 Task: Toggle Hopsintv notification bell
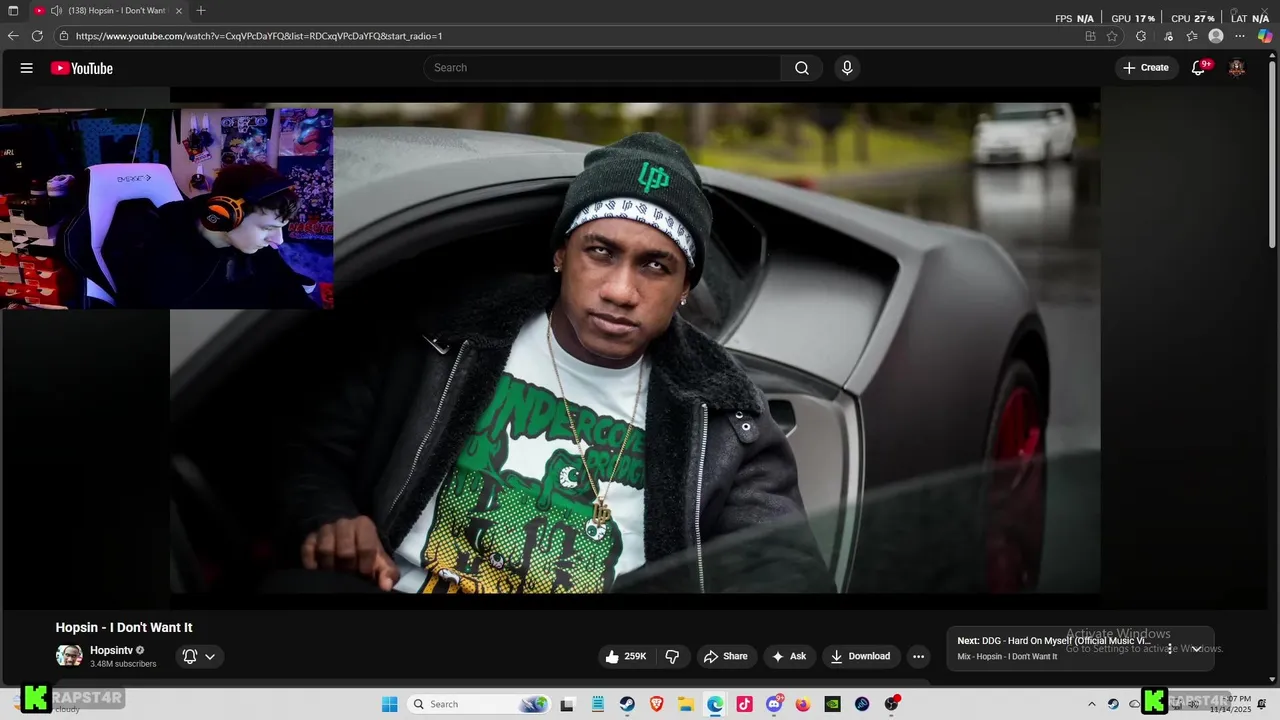point(189,656)
